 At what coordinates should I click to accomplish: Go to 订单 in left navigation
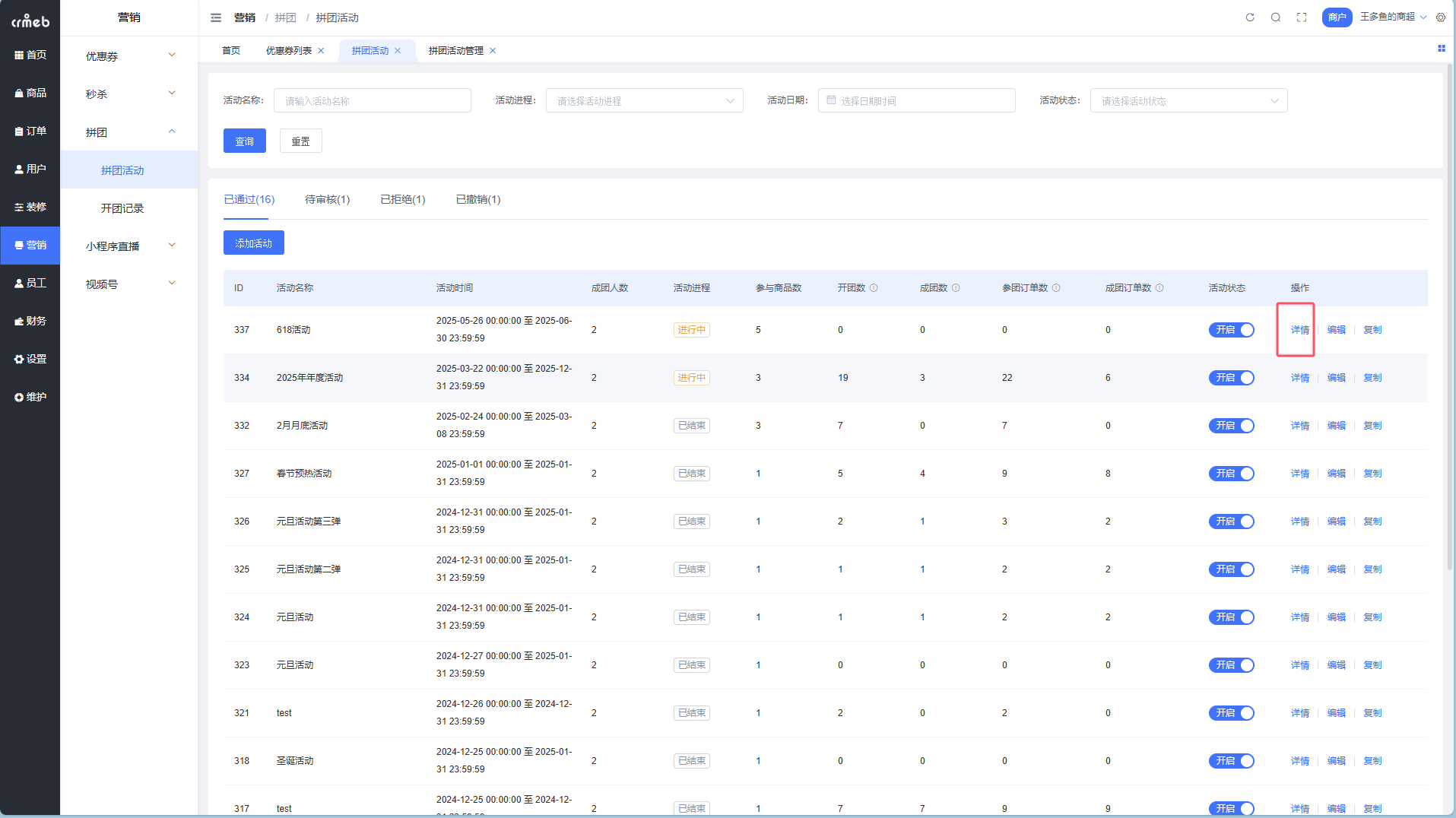click(30, 131)
